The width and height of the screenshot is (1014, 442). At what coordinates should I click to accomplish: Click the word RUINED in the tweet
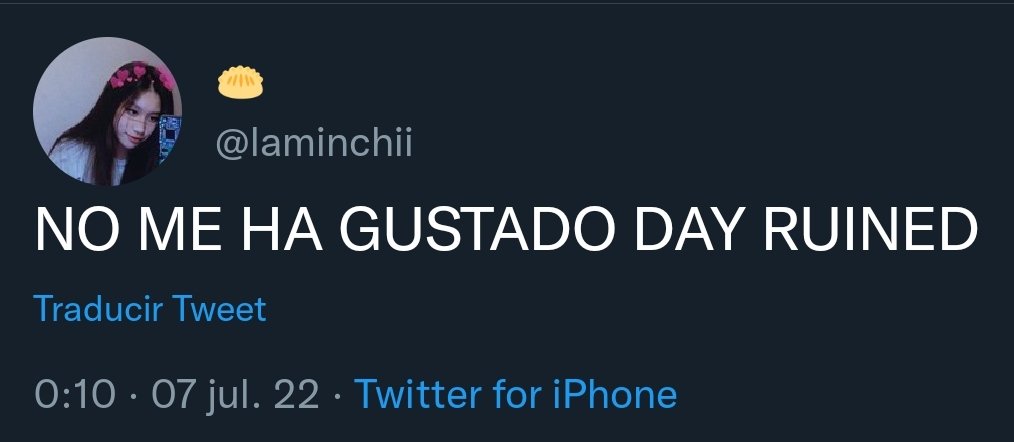(872, 230)
